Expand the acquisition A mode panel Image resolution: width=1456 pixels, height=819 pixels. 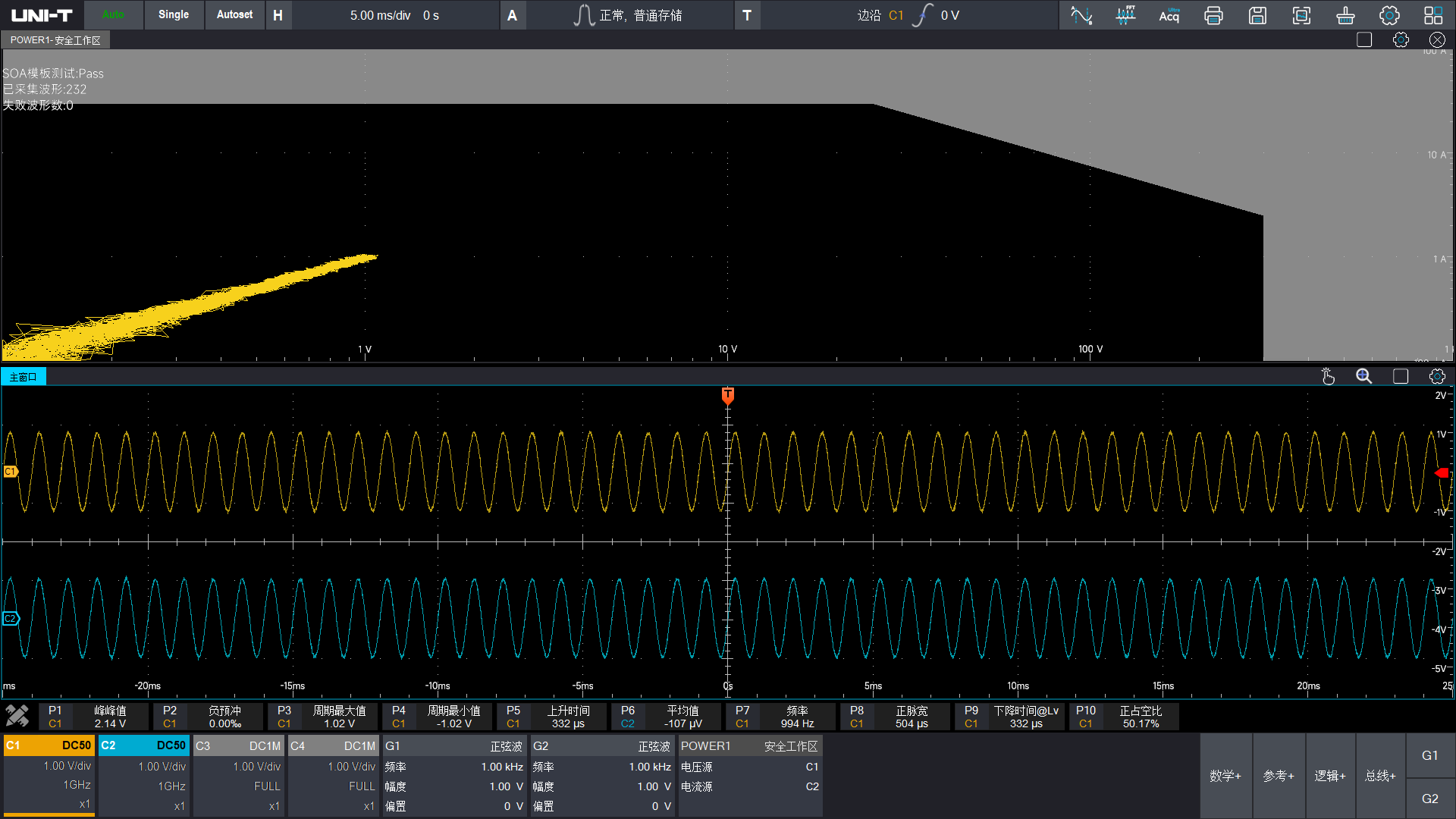click(512, 15)
